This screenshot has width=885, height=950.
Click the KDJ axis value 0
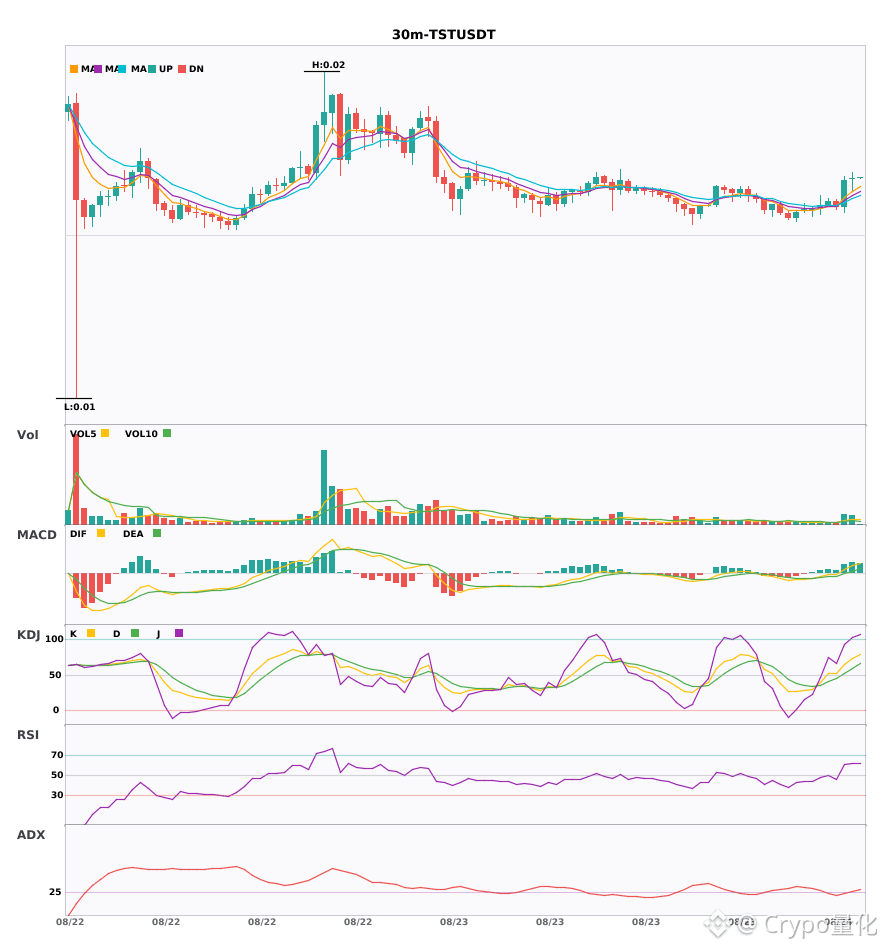point(56,710)
